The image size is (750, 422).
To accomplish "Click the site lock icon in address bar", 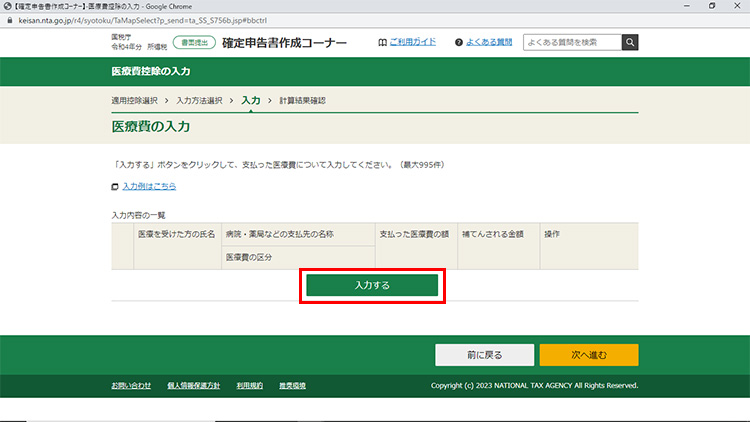I will pyautogui.click(x=10, y=19).
